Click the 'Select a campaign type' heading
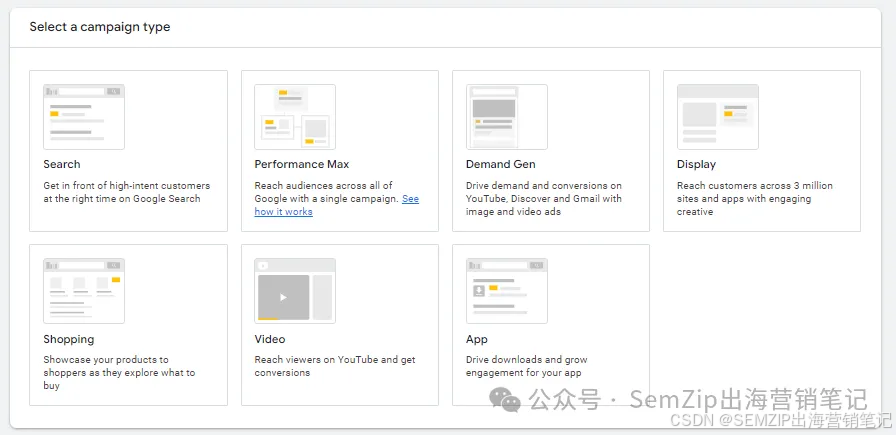Viewport: 896px width, 435px height. click(100, 27)
